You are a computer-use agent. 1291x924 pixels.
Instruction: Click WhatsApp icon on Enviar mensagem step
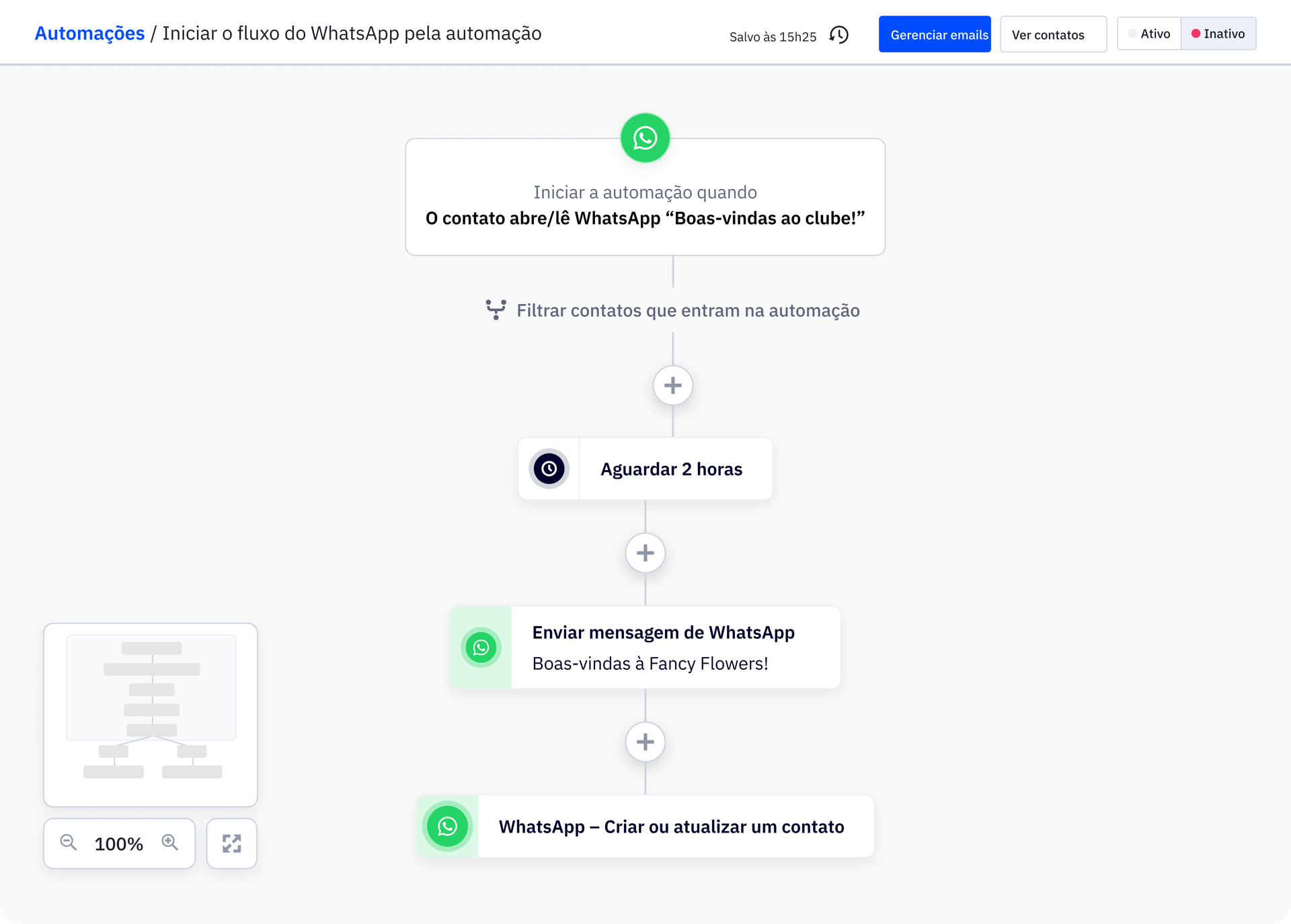481,648
